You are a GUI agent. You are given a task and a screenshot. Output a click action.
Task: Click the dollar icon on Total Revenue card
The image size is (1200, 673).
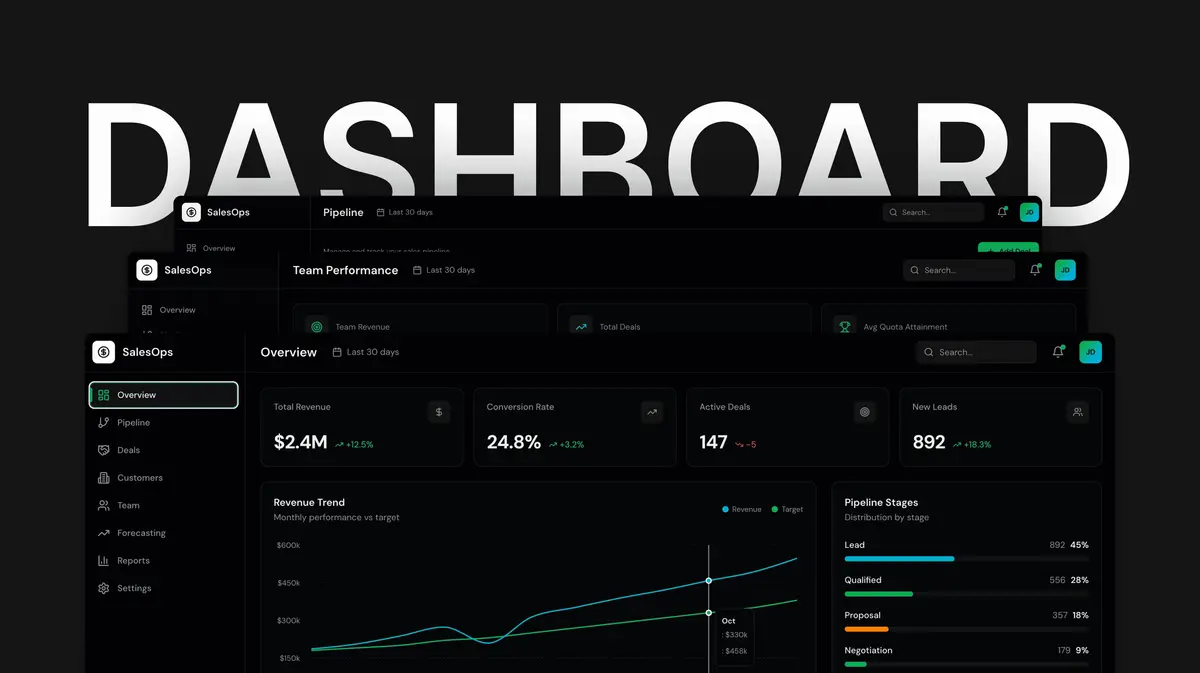439,411
